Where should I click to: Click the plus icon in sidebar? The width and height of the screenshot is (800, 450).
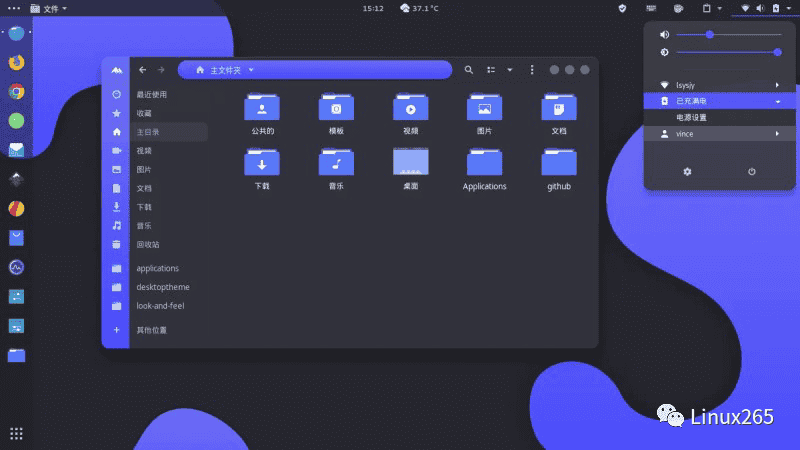click(116, 330)
